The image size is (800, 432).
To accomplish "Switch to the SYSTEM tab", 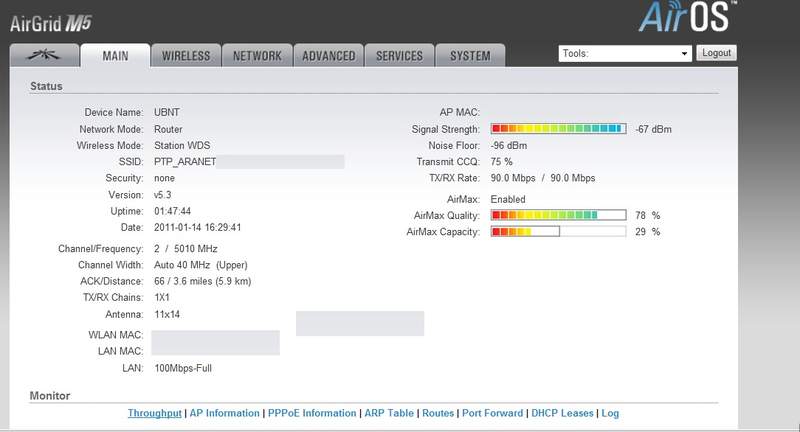I will (x=470, y=56).
